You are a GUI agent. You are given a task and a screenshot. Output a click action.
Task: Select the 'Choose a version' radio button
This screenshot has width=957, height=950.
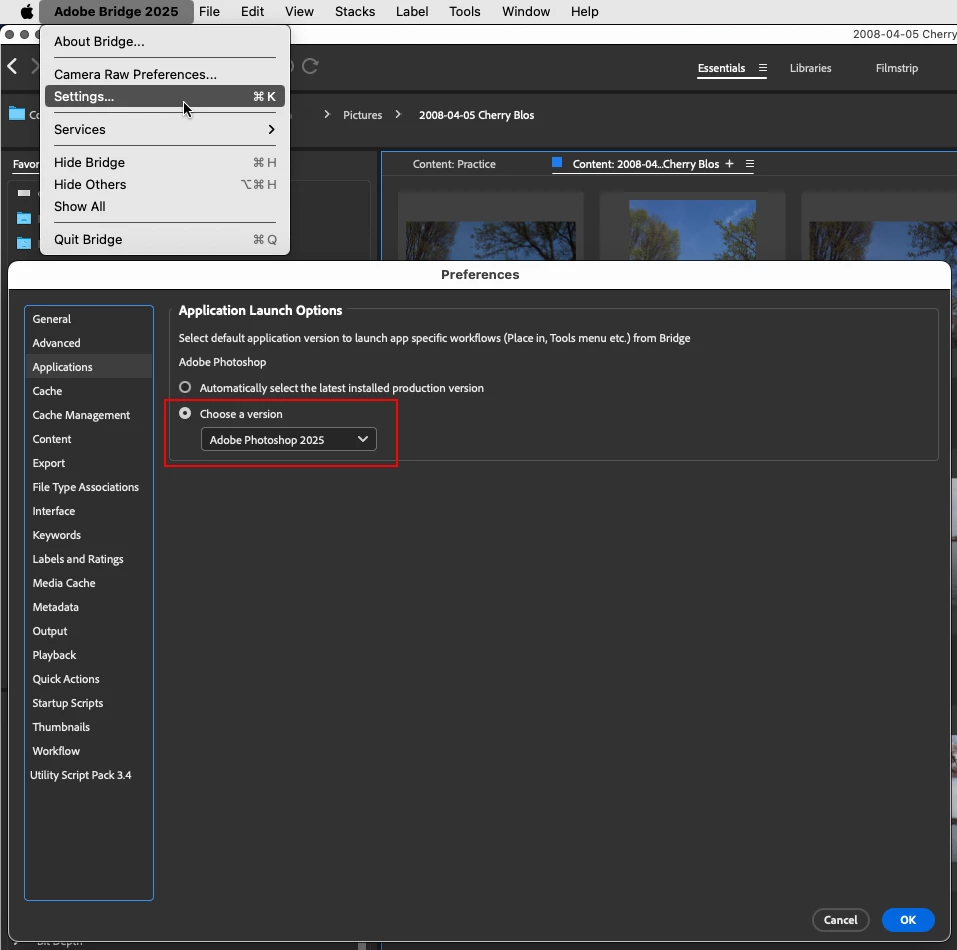pyautogui.click(x=185, y=414)
